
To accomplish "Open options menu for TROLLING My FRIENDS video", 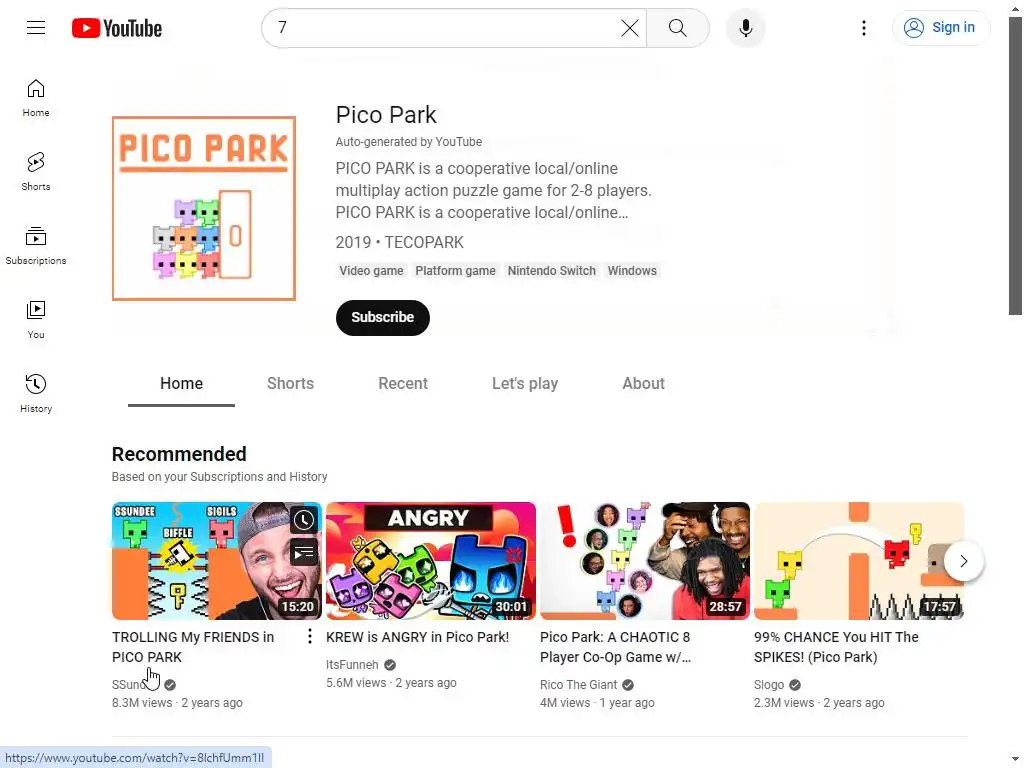I will (310, 636).
